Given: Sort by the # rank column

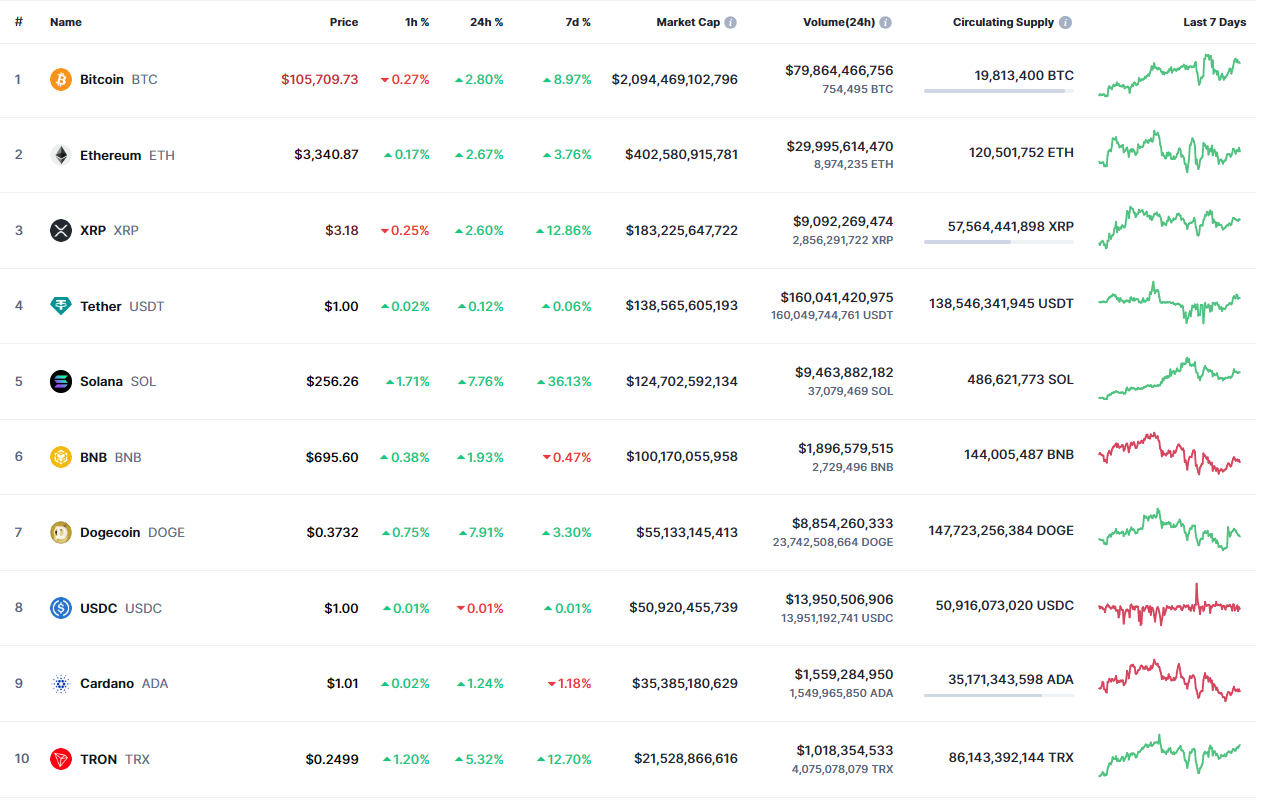Looking at the screenshot, I should coord(18,22).
